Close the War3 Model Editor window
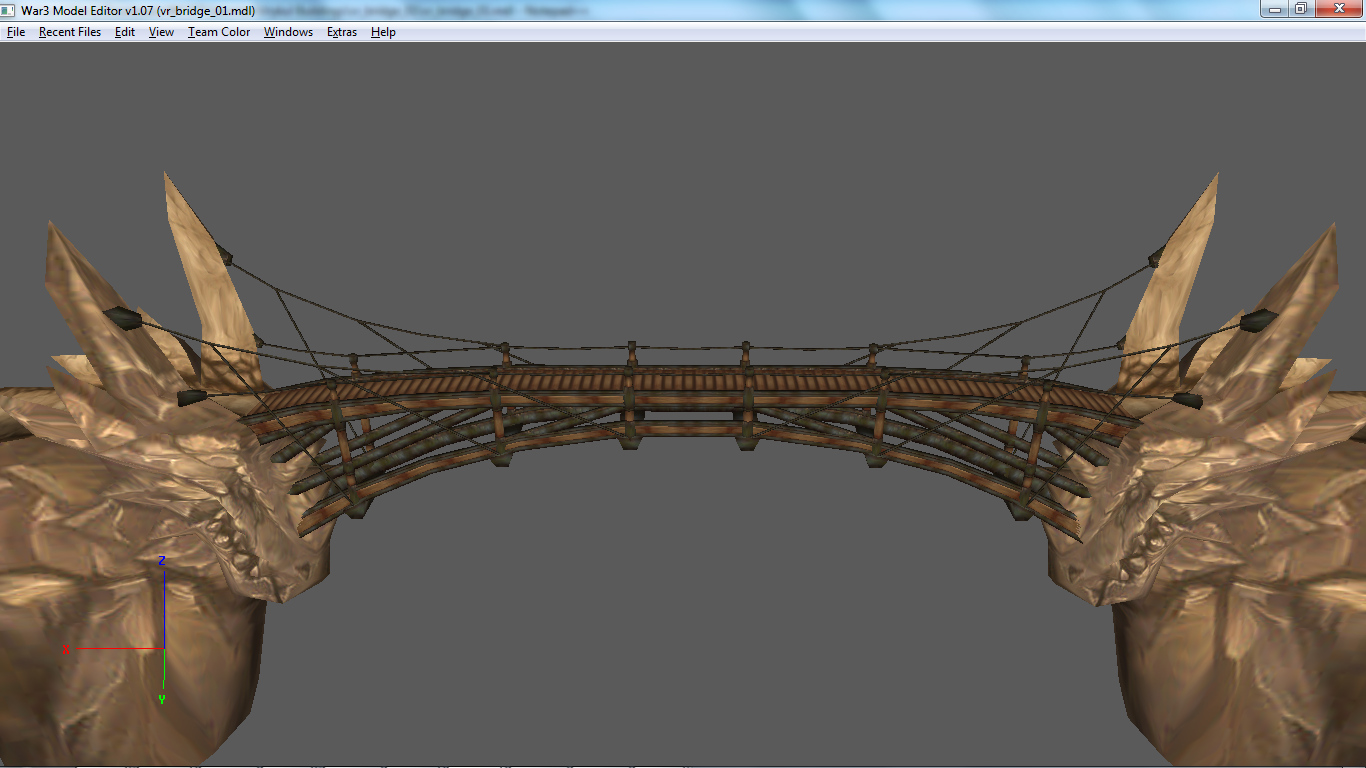Image resolution: width=1366 pixels, height=768 pixels. pyautogui.click(x=1337, y=9)
